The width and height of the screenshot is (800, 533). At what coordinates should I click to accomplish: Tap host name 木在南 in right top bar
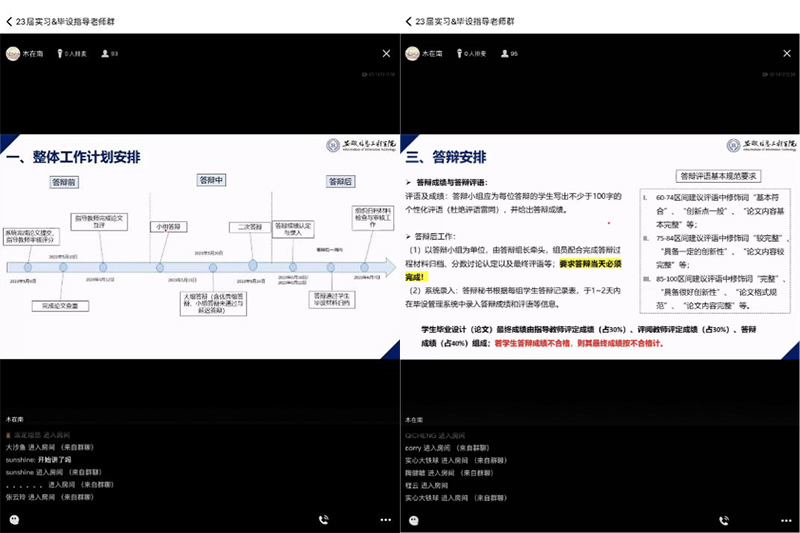click(432, 54)
